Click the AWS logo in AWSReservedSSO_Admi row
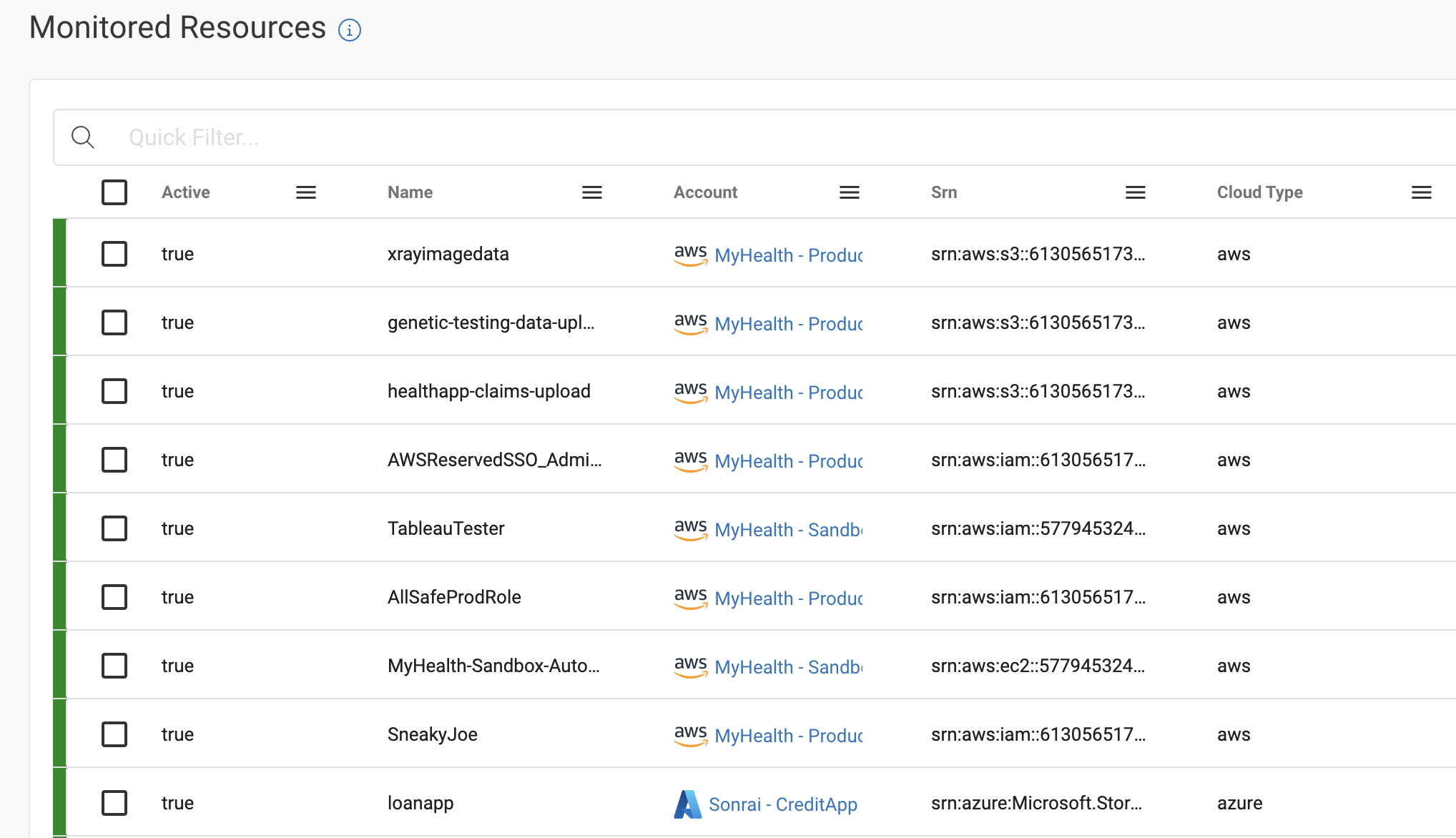The image size is (1456, 838). [x=691, y=460]
